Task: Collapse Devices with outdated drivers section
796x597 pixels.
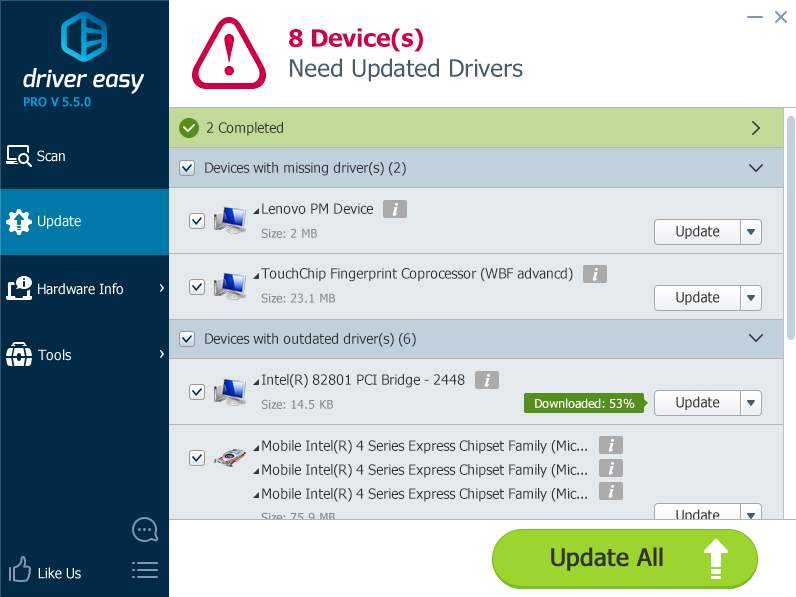Action: 756,339
